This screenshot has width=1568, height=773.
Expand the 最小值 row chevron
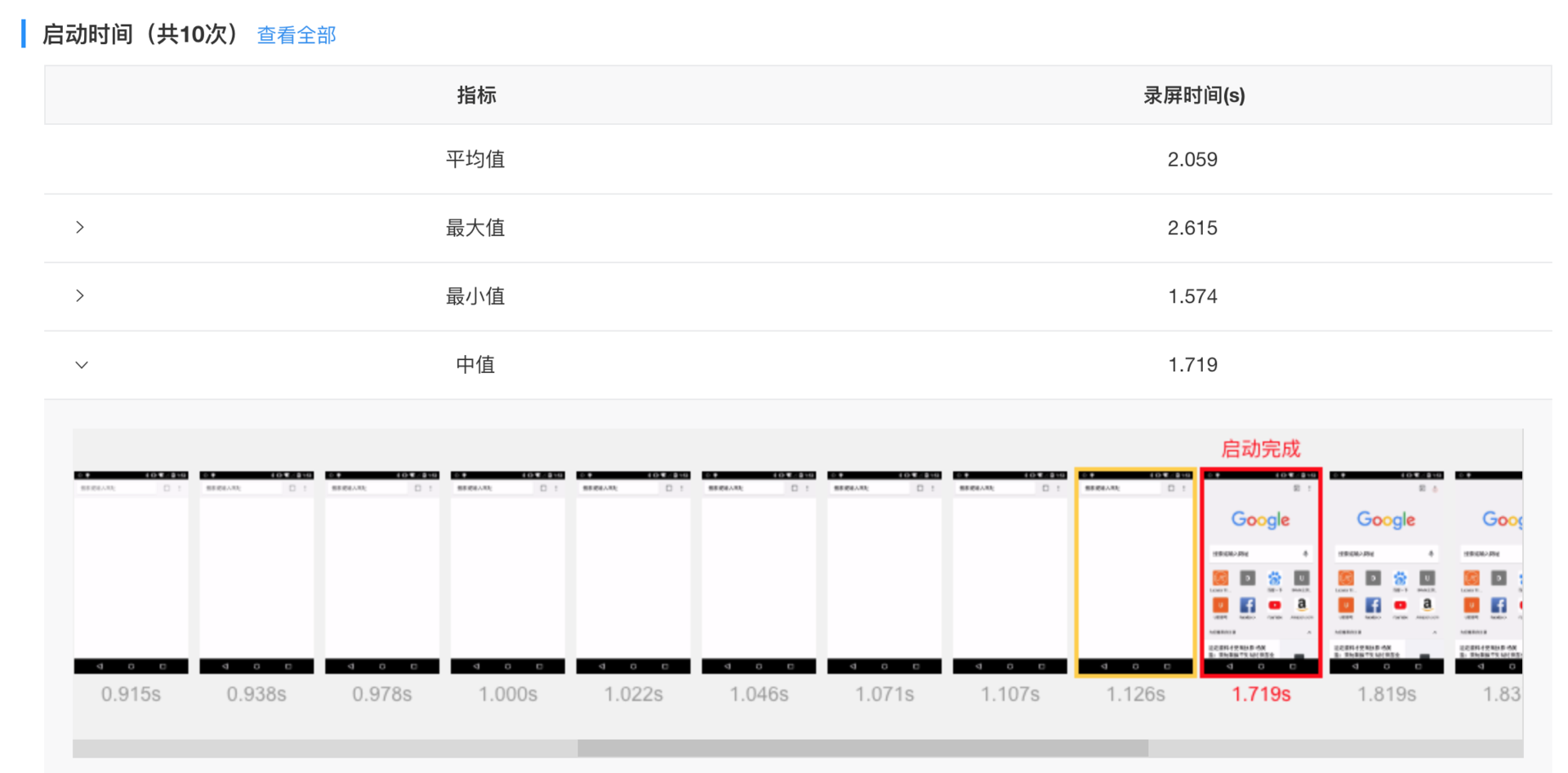[80, 295]
